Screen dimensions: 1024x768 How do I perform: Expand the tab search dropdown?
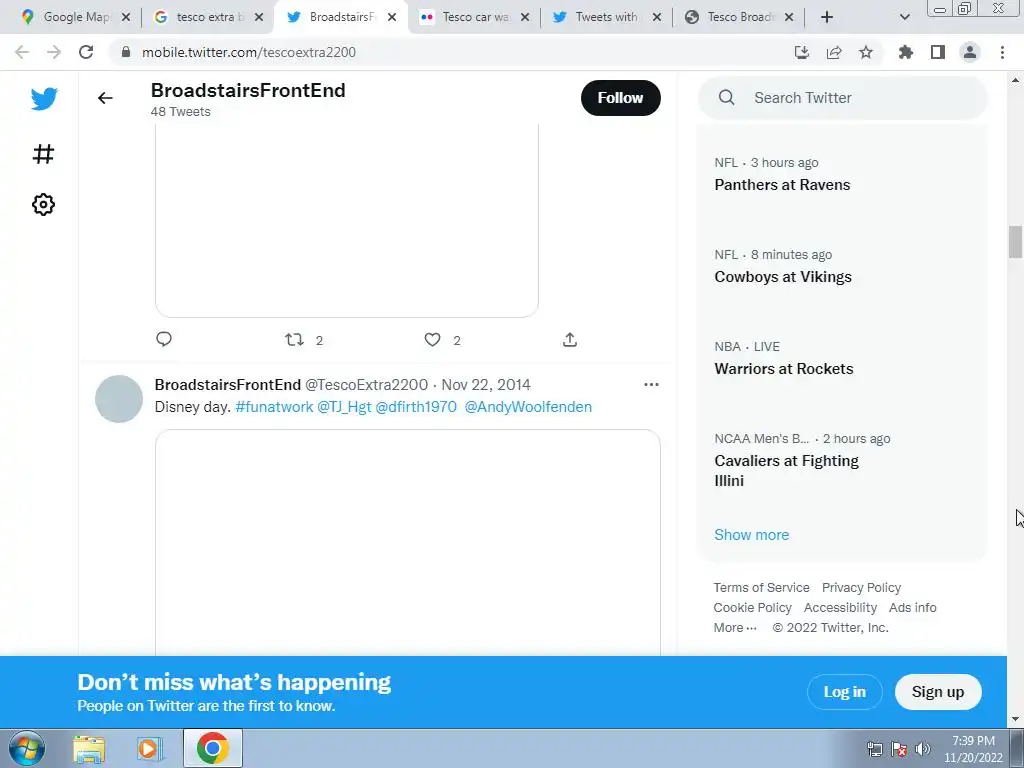[x=904, y=17]
